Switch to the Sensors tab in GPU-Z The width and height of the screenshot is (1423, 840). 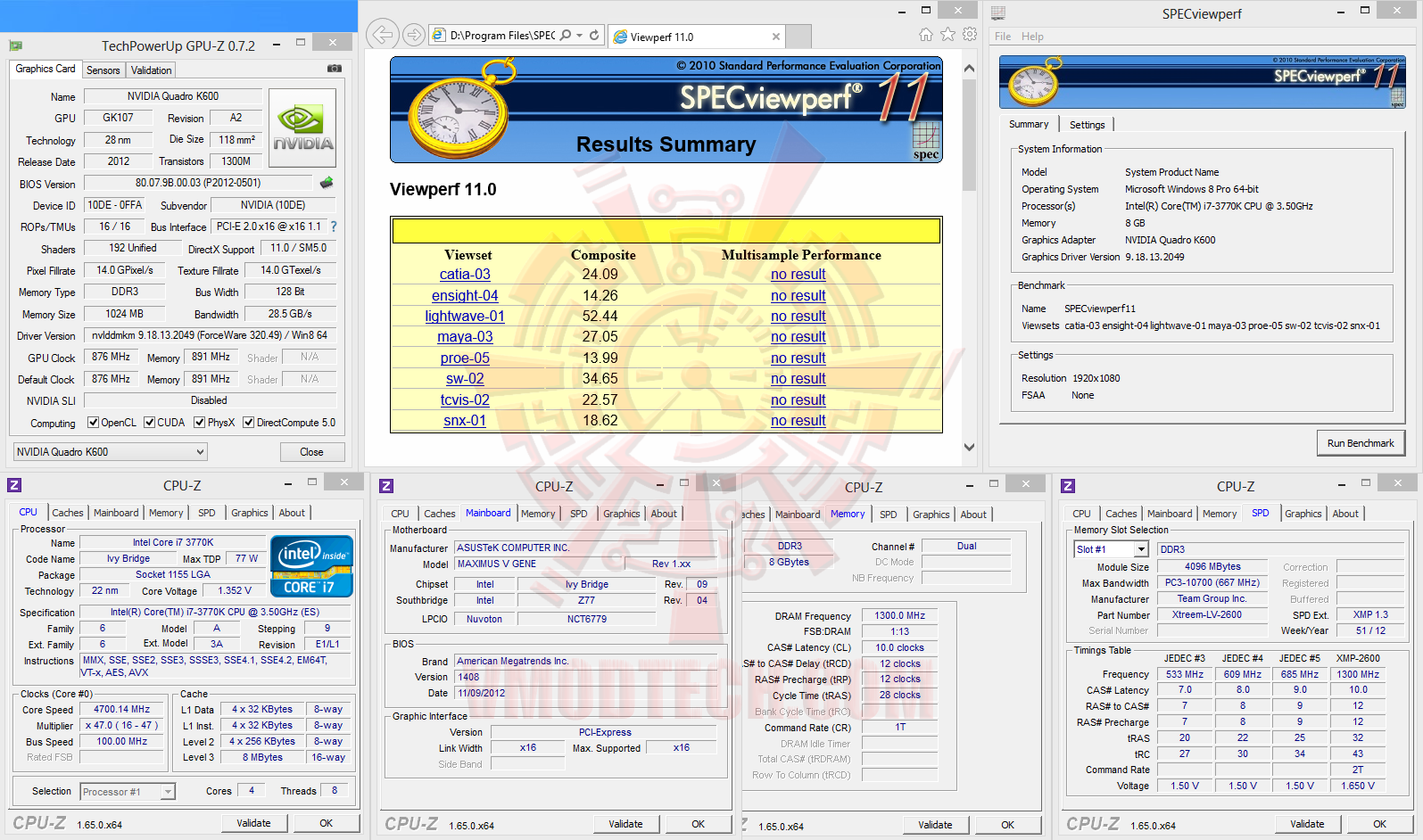pyautogui.click(x=103, y=70)
